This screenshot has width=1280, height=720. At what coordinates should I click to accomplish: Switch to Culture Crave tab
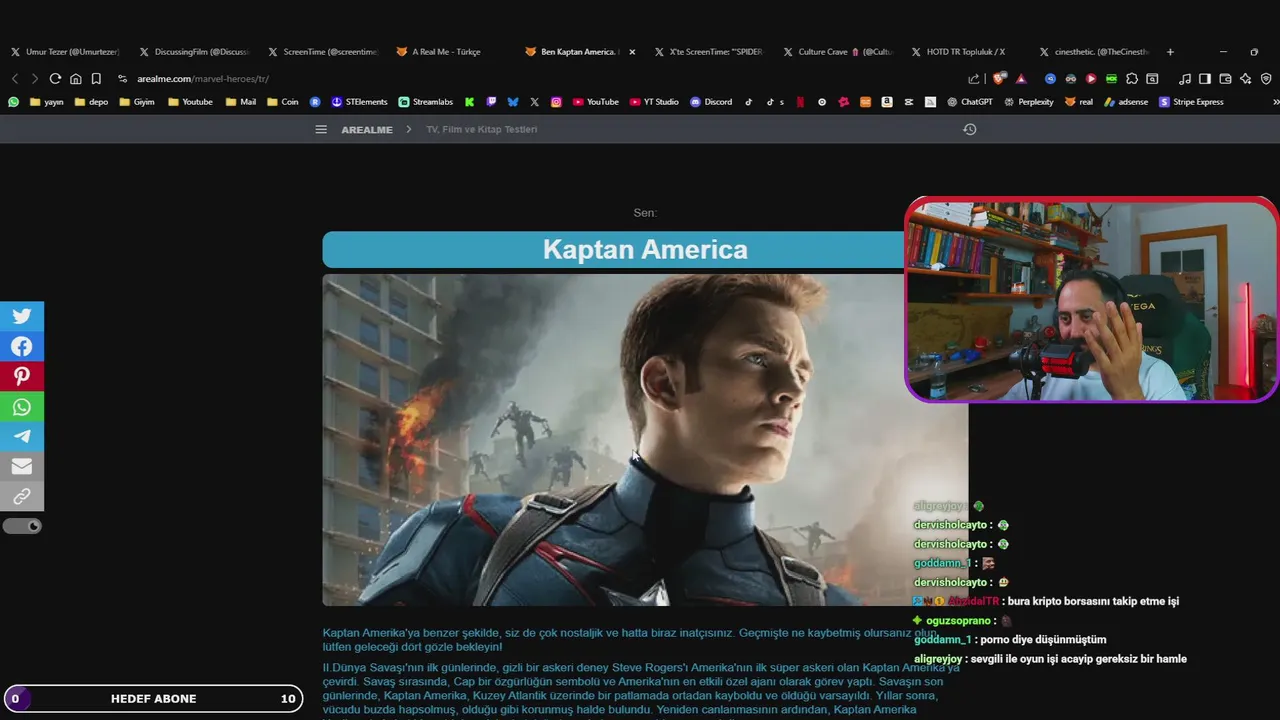837,52
